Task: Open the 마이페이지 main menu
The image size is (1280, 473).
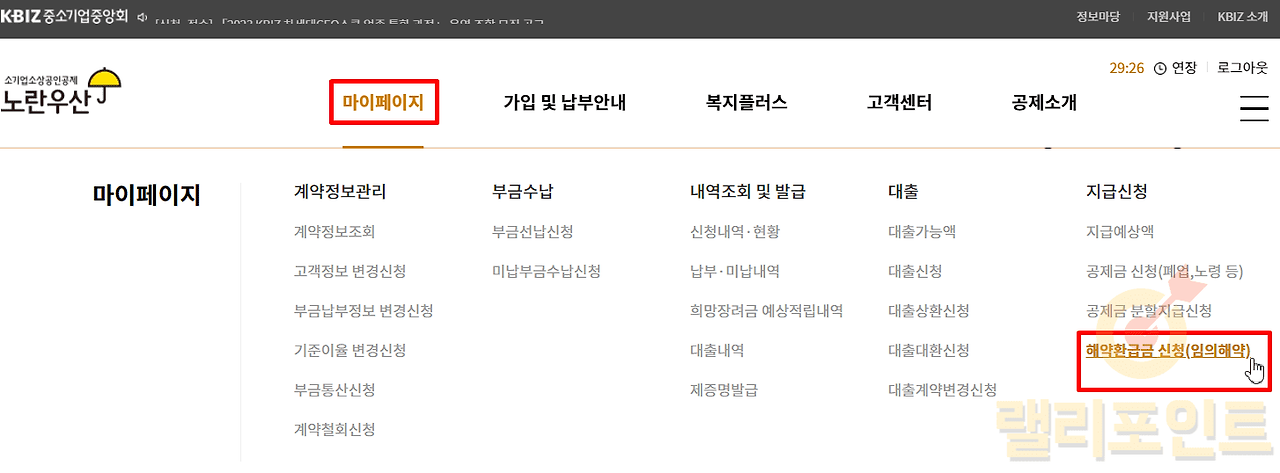Action: click(x=383, y=103)
